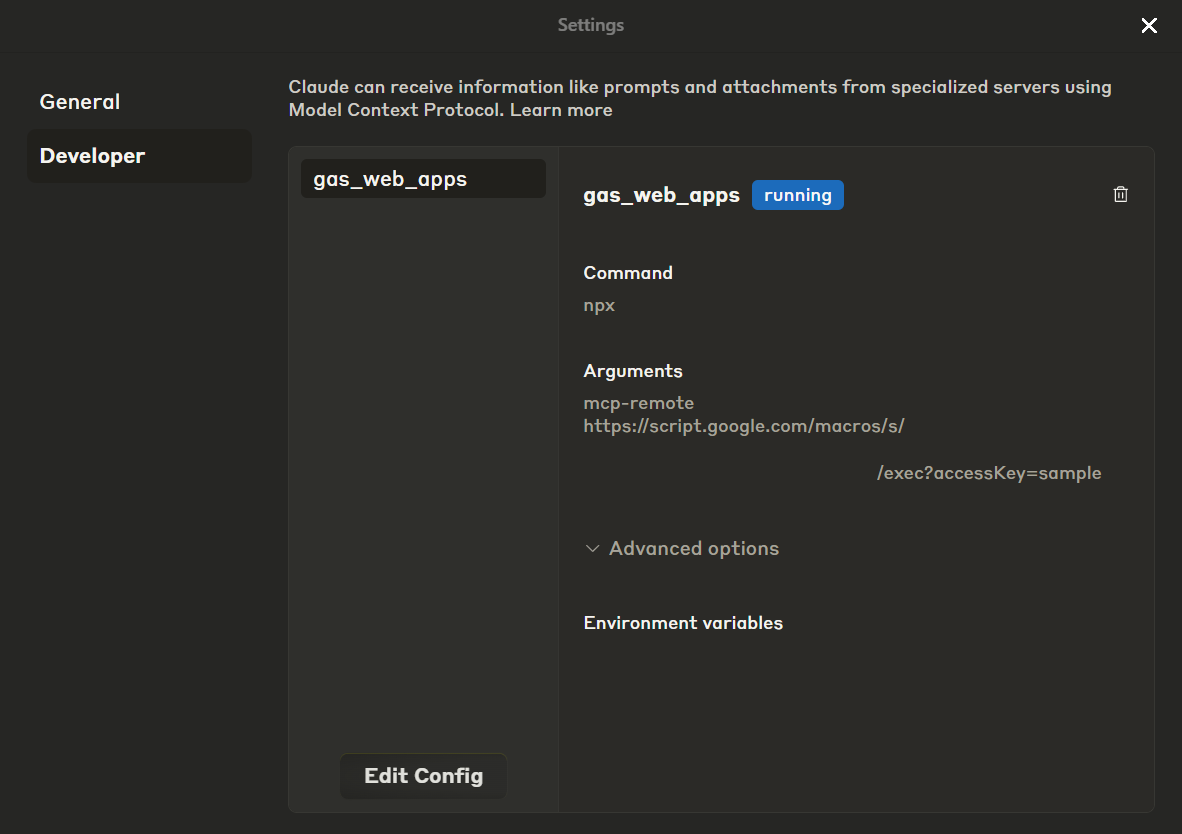
Task: Close the Settings dialog with the X
Action: tap(1149, 26)
